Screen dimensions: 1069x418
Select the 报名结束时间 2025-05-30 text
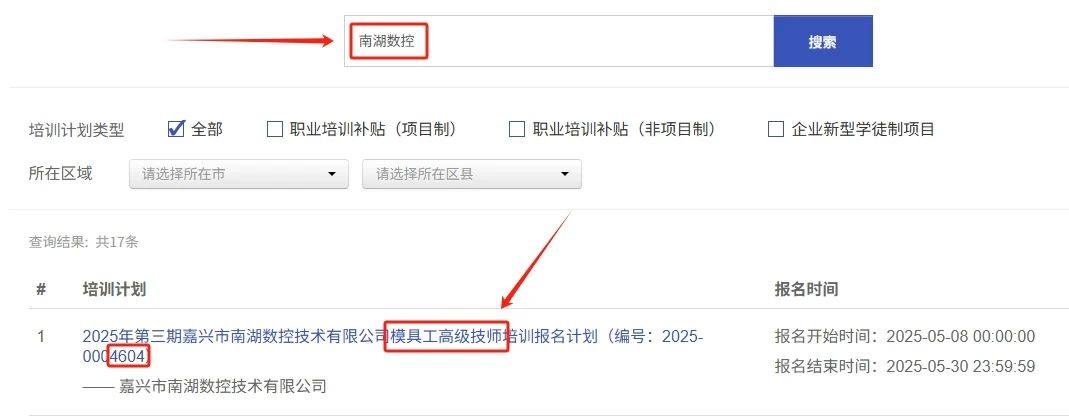pos(905,367)
